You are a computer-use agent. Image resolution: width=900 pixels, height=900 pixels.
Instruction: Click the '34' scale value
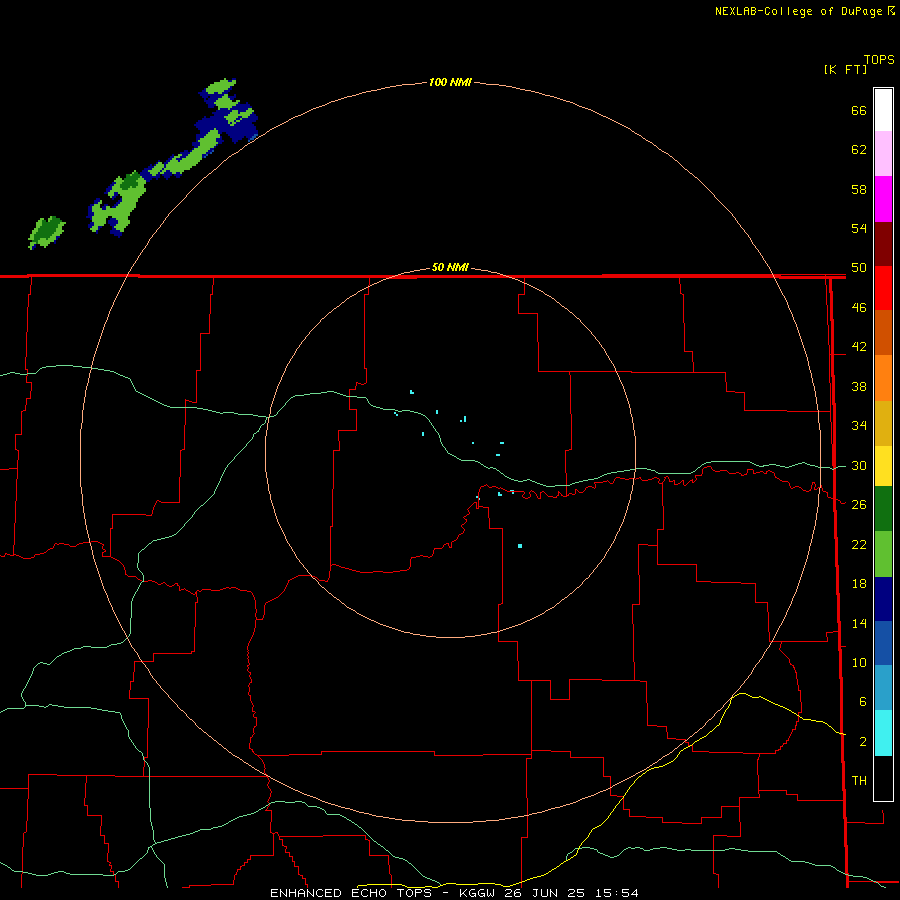[859, 425]
